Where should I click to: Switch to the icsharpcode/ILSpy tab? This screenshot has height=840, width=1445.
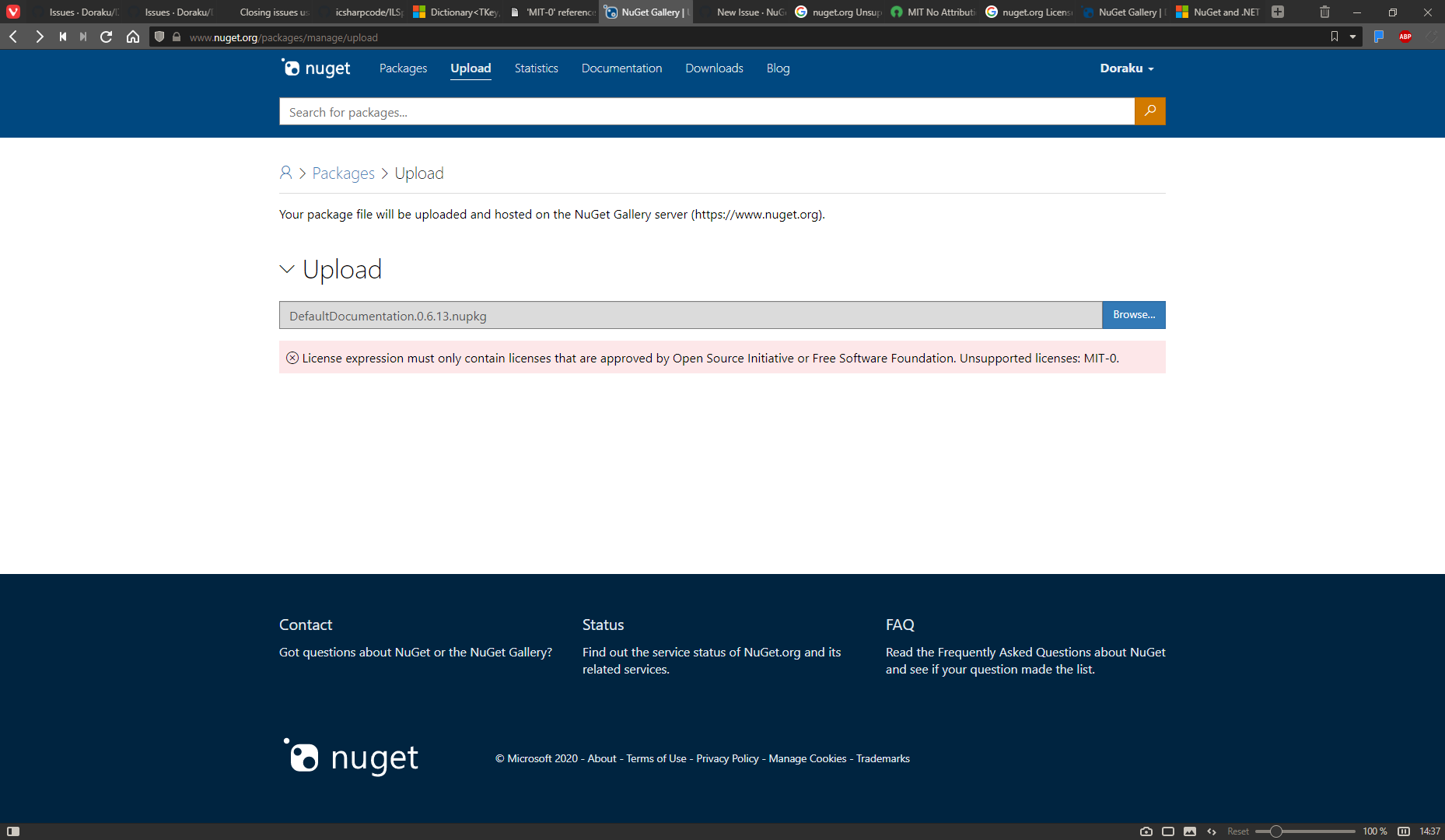coord(360,12)
